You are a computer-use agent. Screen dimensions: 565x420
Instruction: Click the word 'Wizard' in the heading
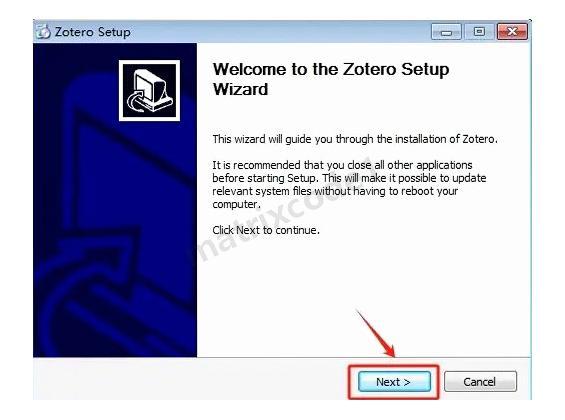click(x=240, y=89)
